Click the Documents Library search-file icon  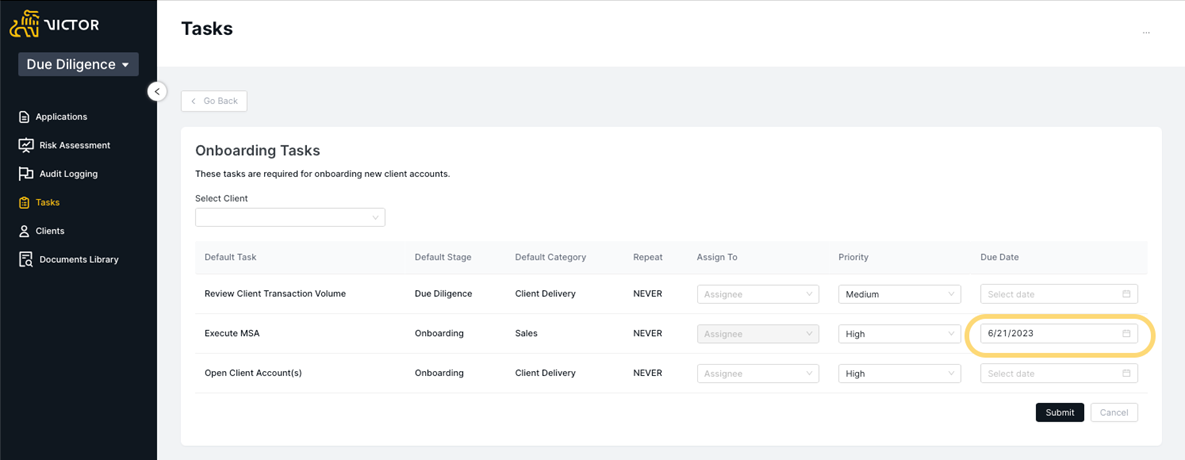point(26,260)
